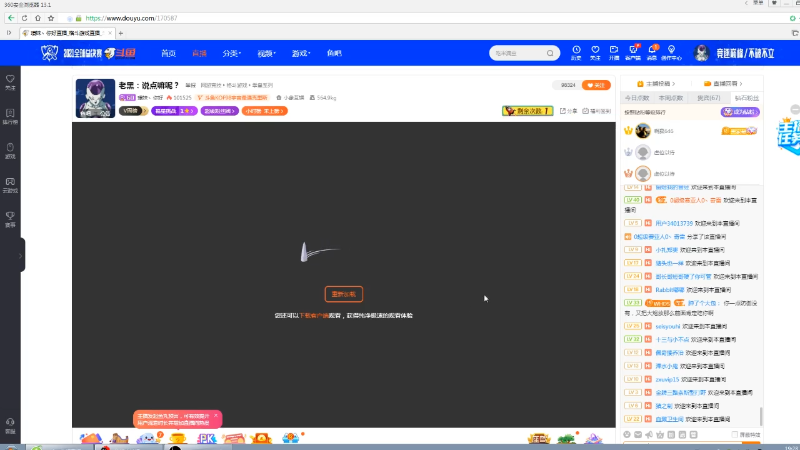Image resolution: width=800 pixels, height=450 pixels.
Task: Open followed channels heart icon in header
Action: (595, 53)
